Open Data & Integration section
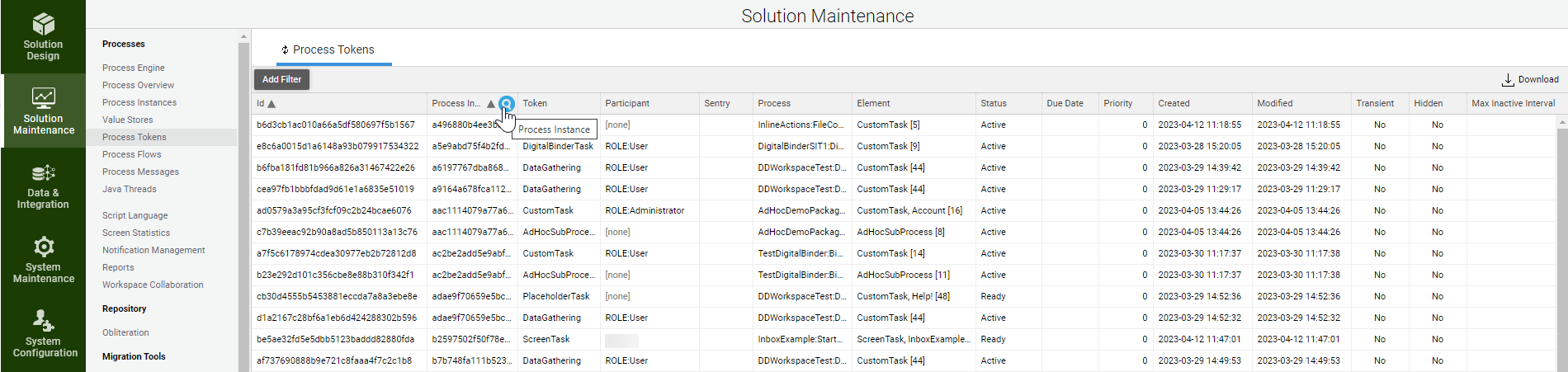The height and width of the screenshot is (372, 1568). [x=43, y=186]
